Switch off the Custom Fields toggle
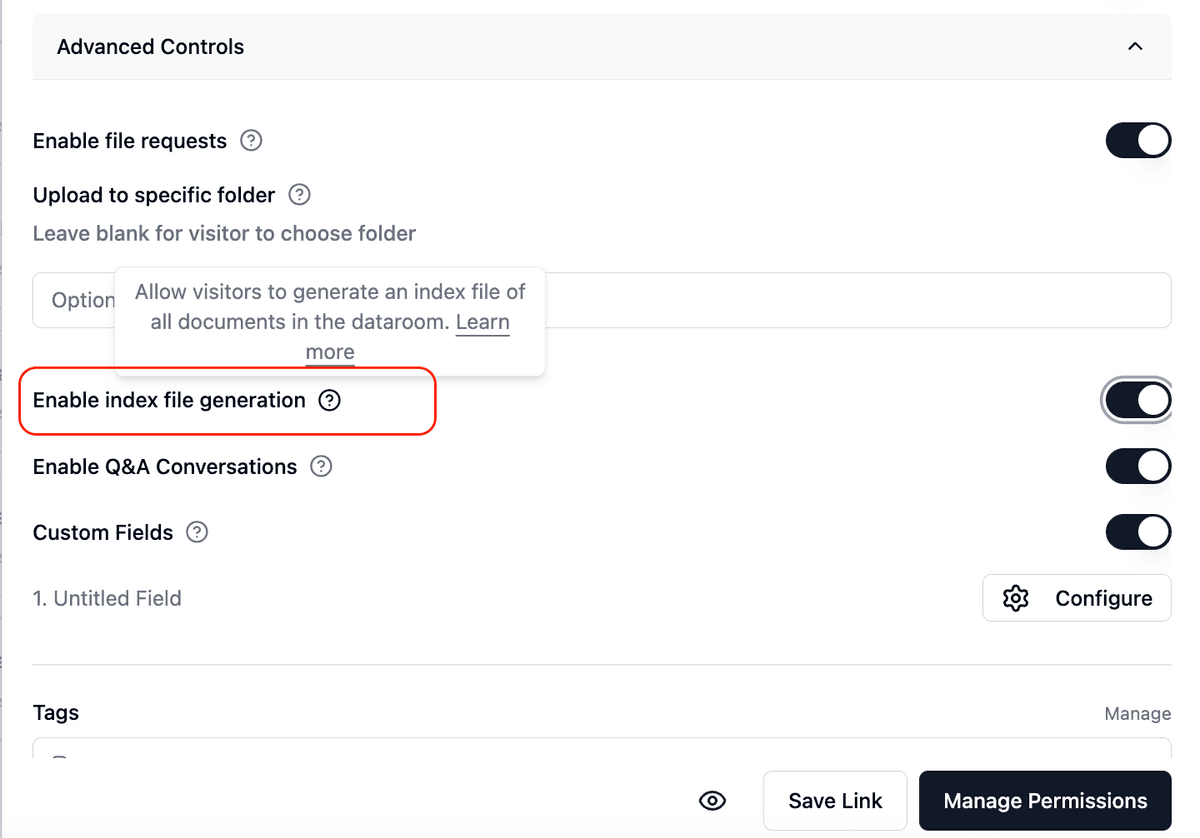Image resolution: width=1200 pixels, height=838 pixels. [1137, 533]
